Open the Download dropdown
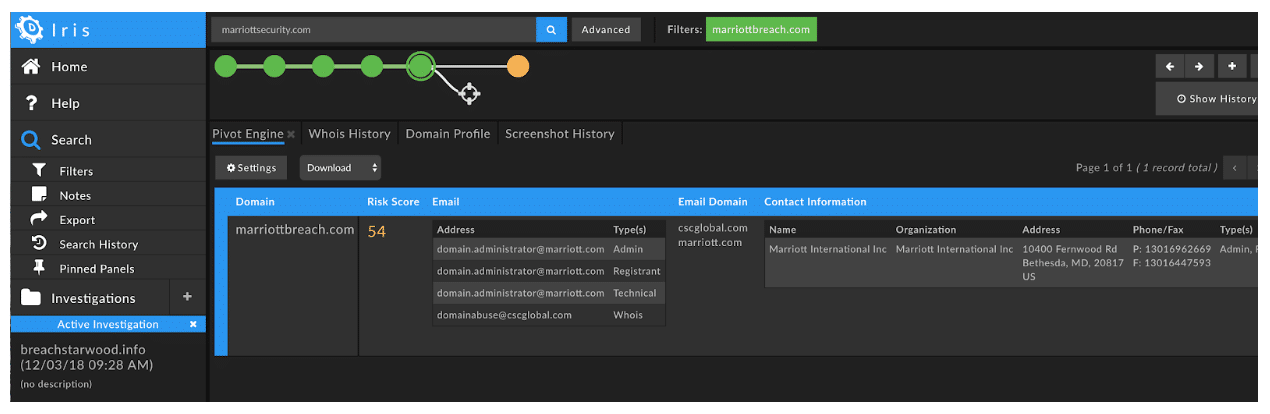Image resolution: width=1270 pixels, height=414 pixels. tap(340, 168)
